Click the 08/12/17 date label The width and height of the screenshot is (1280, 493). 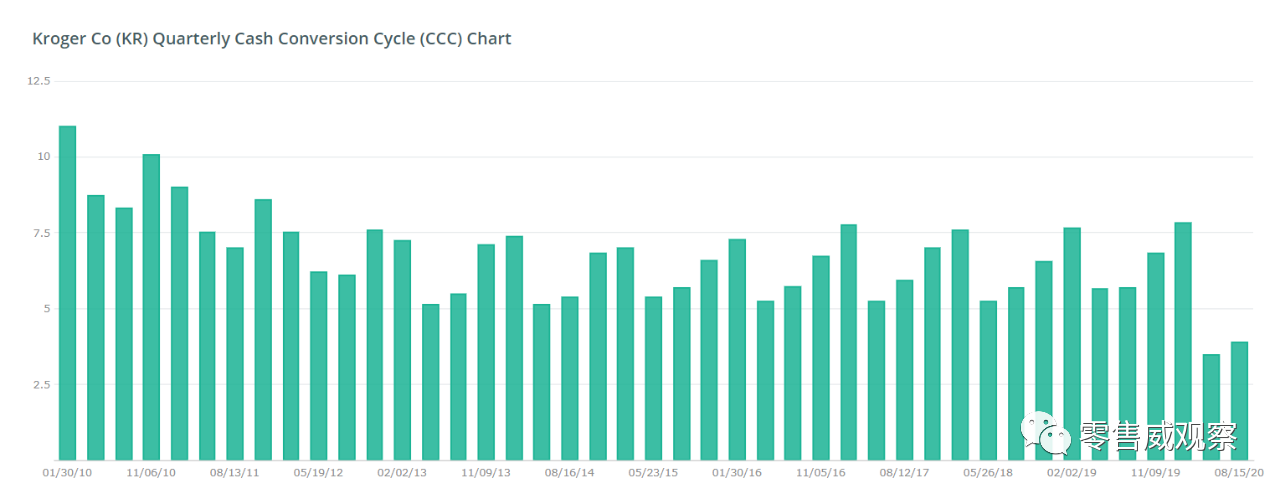pyautogui.click(x=904, y=472)
